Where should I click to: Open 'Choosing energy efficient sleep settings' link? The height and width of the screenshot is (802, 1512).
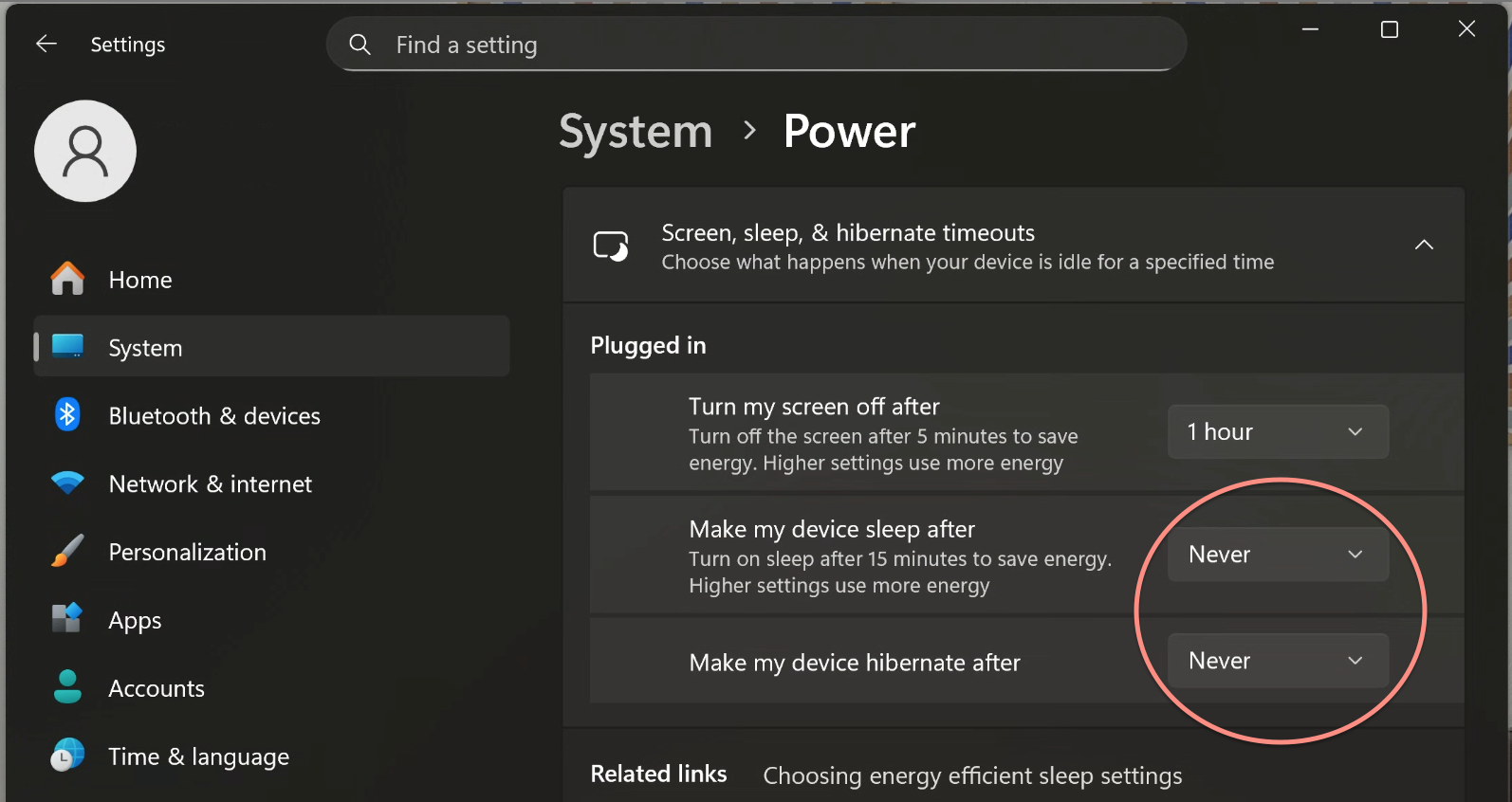point(971,775)
